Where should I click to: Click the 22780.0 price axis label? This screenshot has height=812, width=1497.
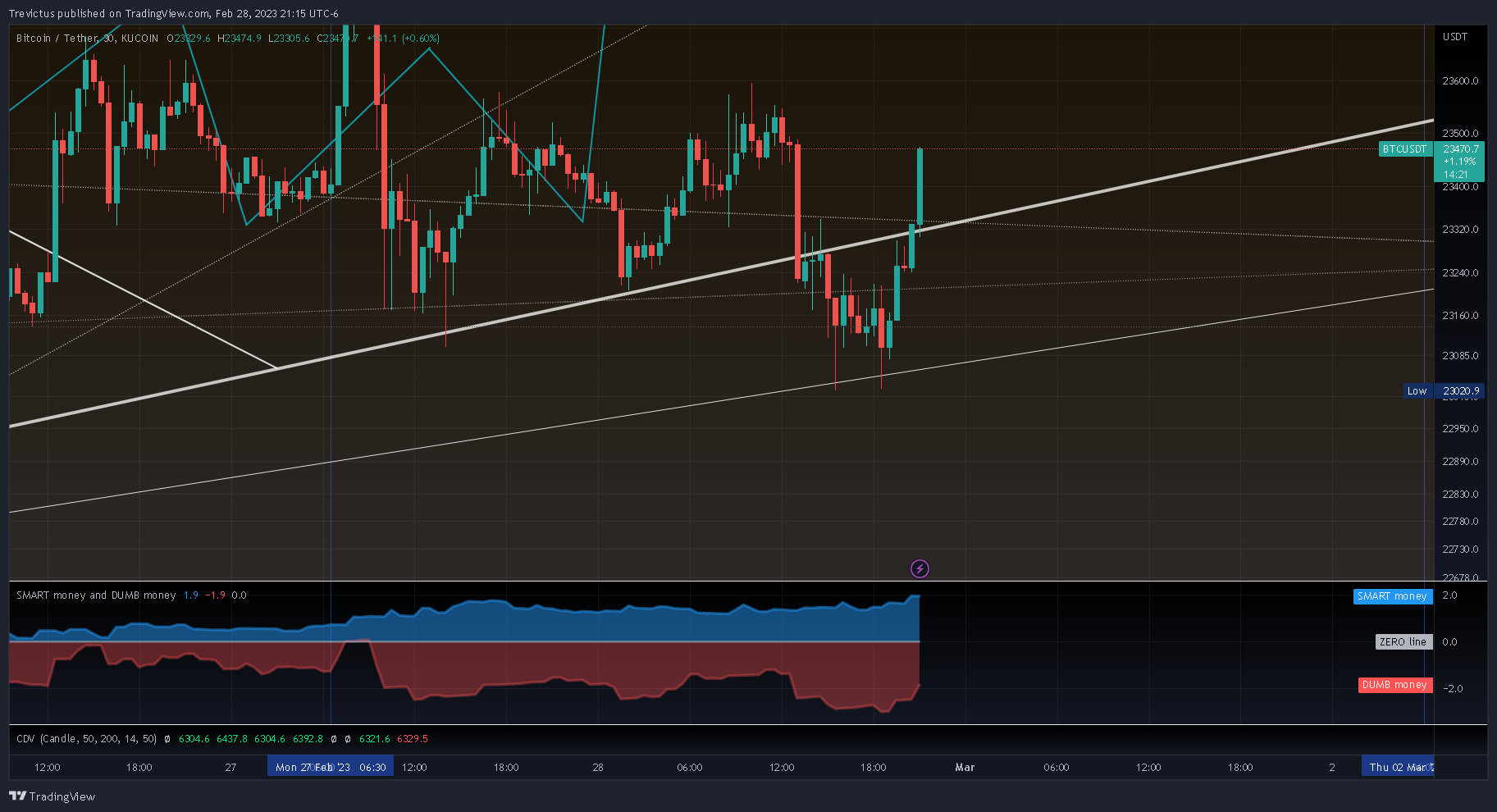coord(1460,522)
